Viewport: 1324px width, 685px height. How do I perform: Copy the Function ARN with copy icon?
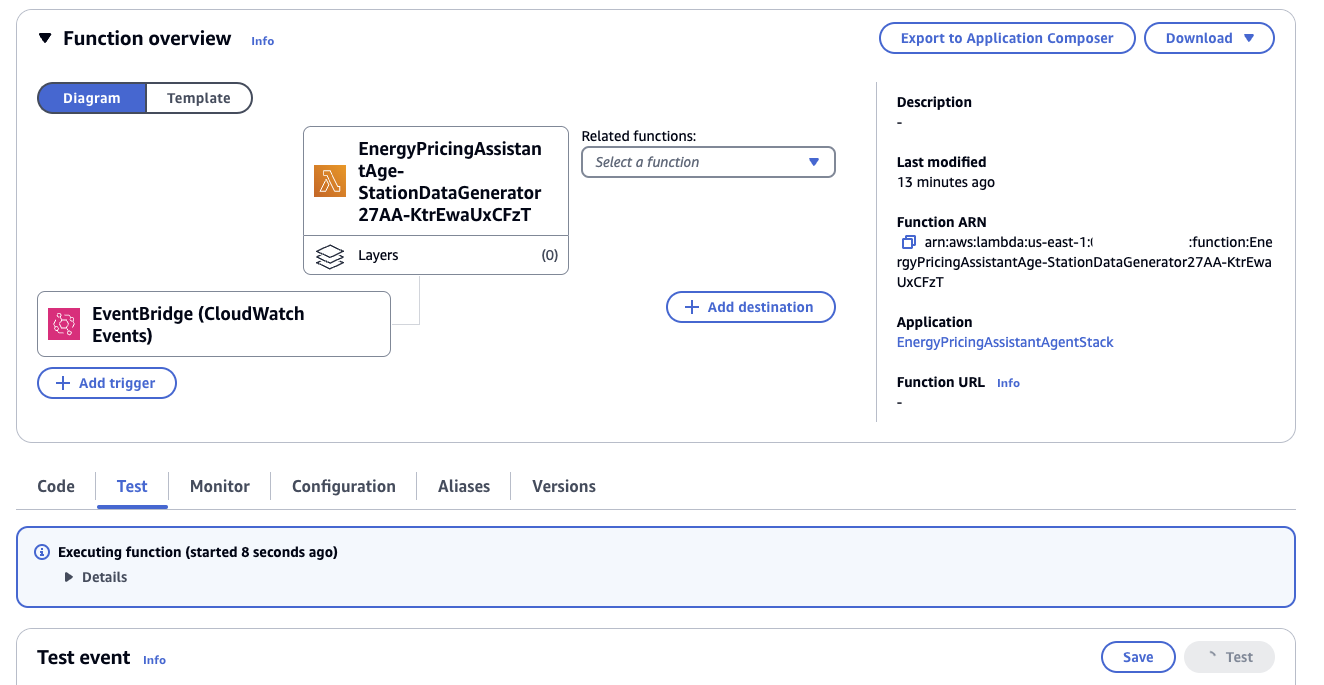(x=908, y=242)
